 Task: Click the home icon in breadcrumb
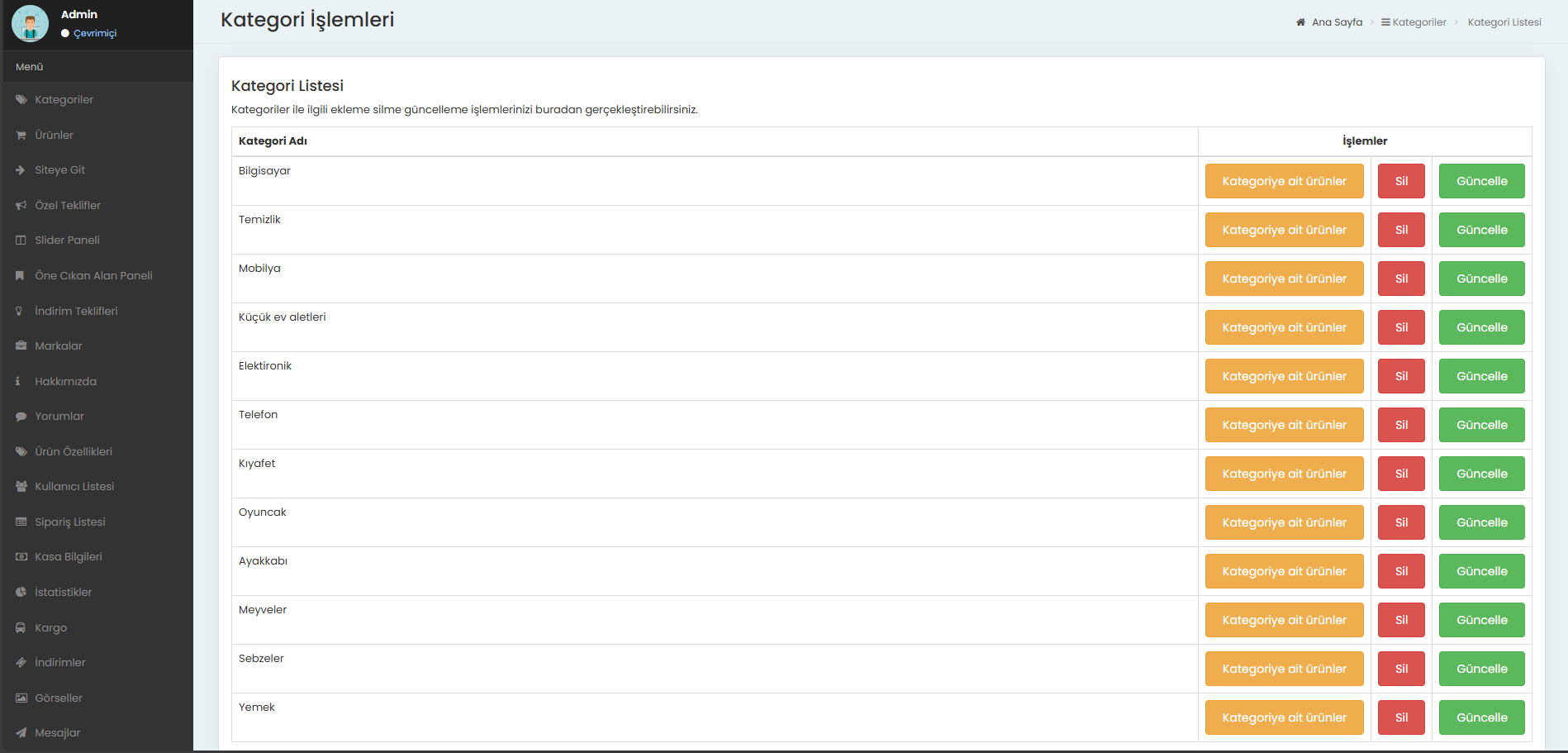pos(1300,22)
